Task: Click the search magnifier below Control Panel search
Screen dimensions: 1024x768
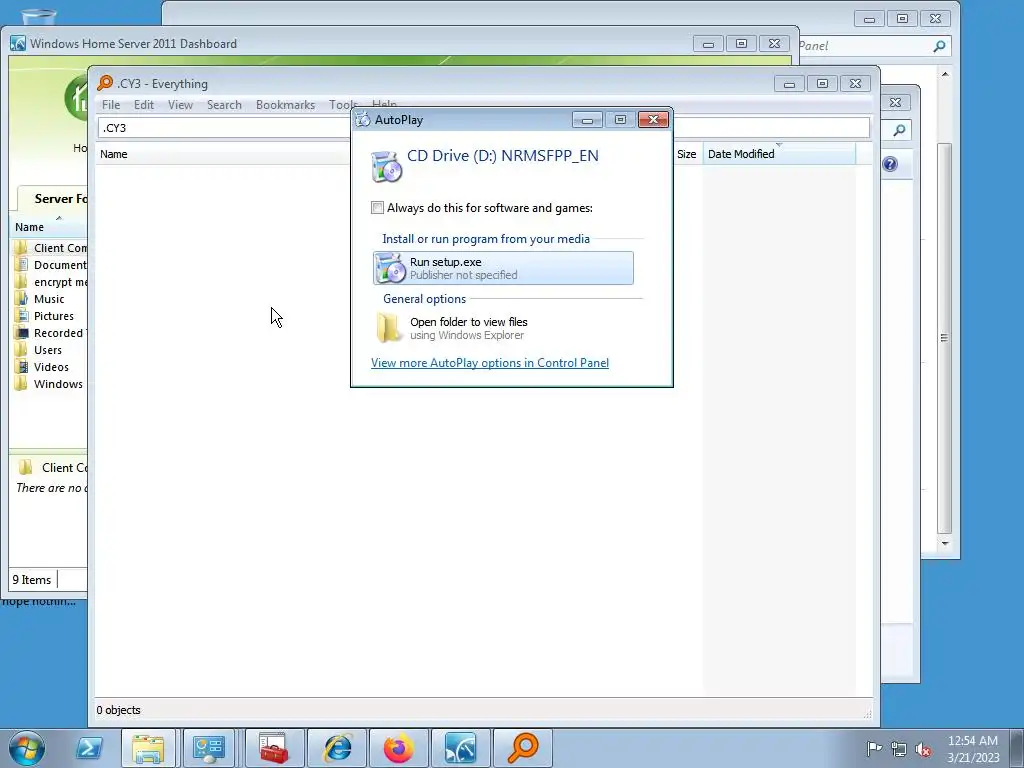Action: 899,130
